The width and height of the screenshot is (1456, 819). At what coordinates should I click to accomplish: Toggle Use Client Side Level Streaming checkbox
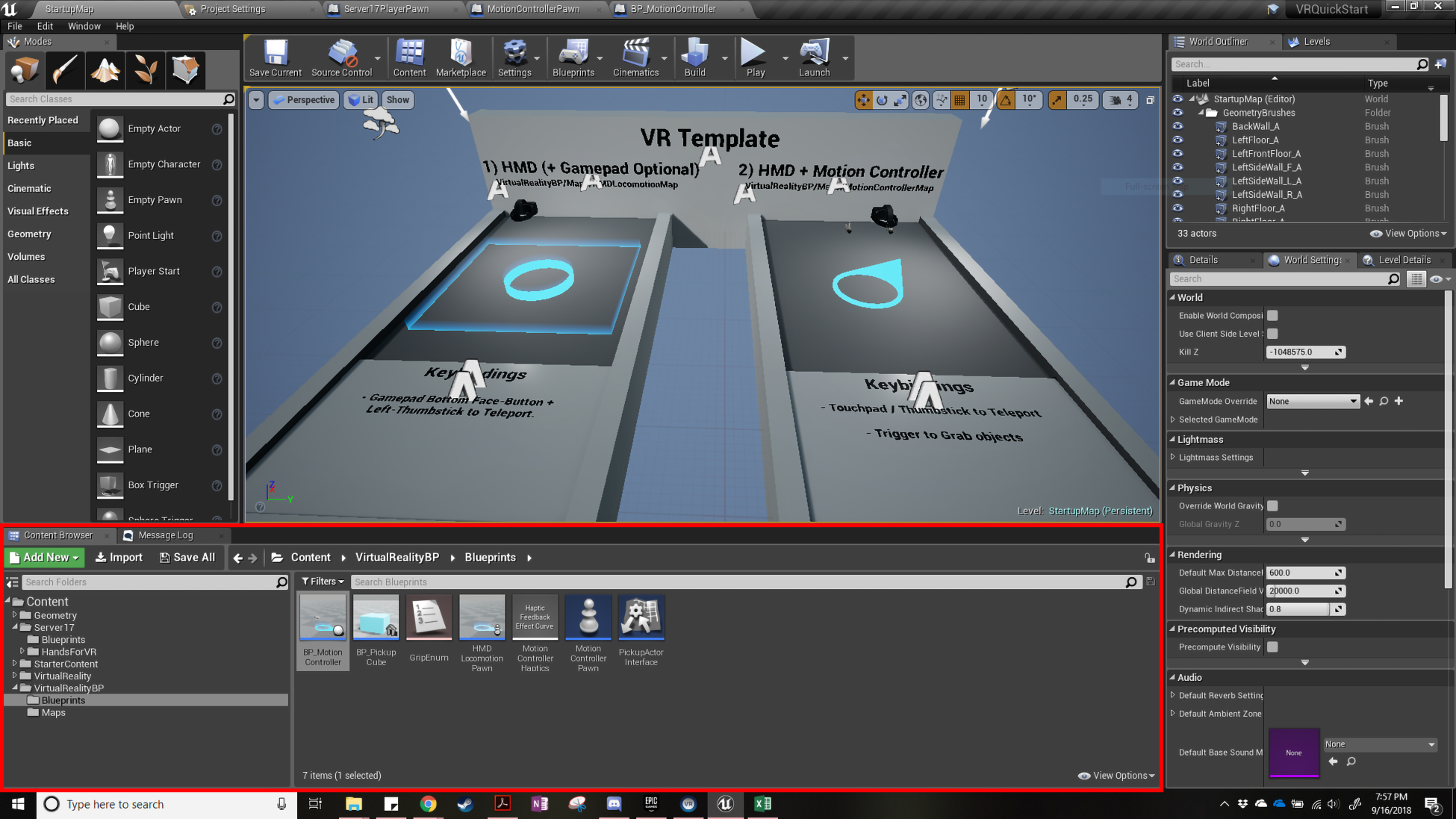(x=1272, y=334)
